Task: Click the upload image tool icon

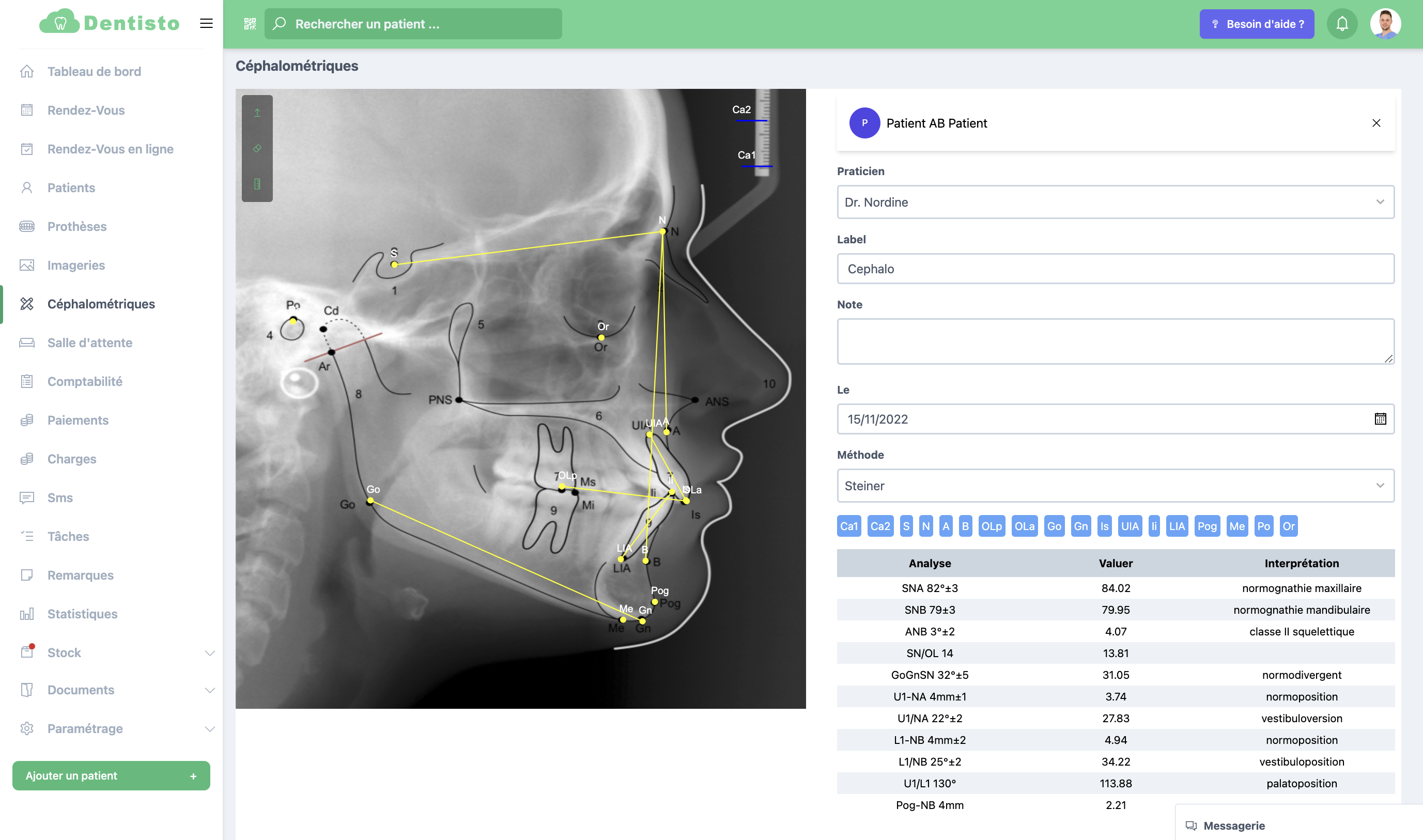Action: tap(257, 113)
